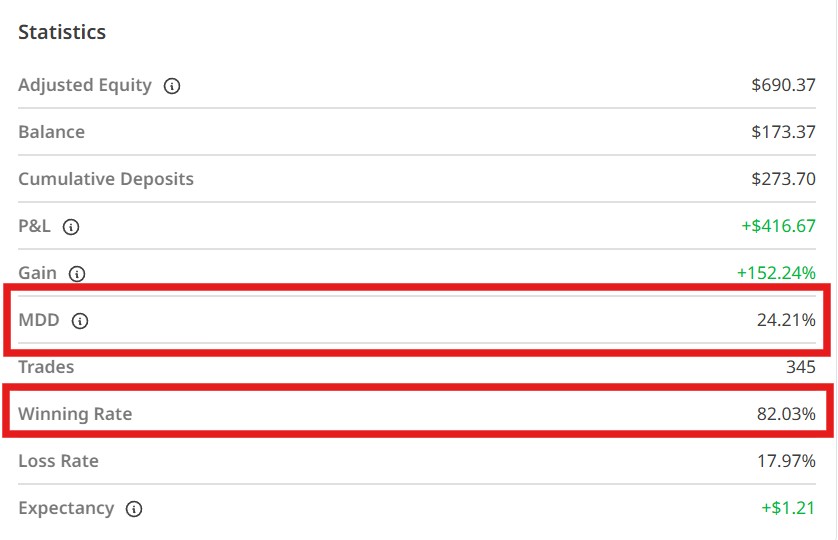
Task: Click the Trades label
Action: pos(46,367)
